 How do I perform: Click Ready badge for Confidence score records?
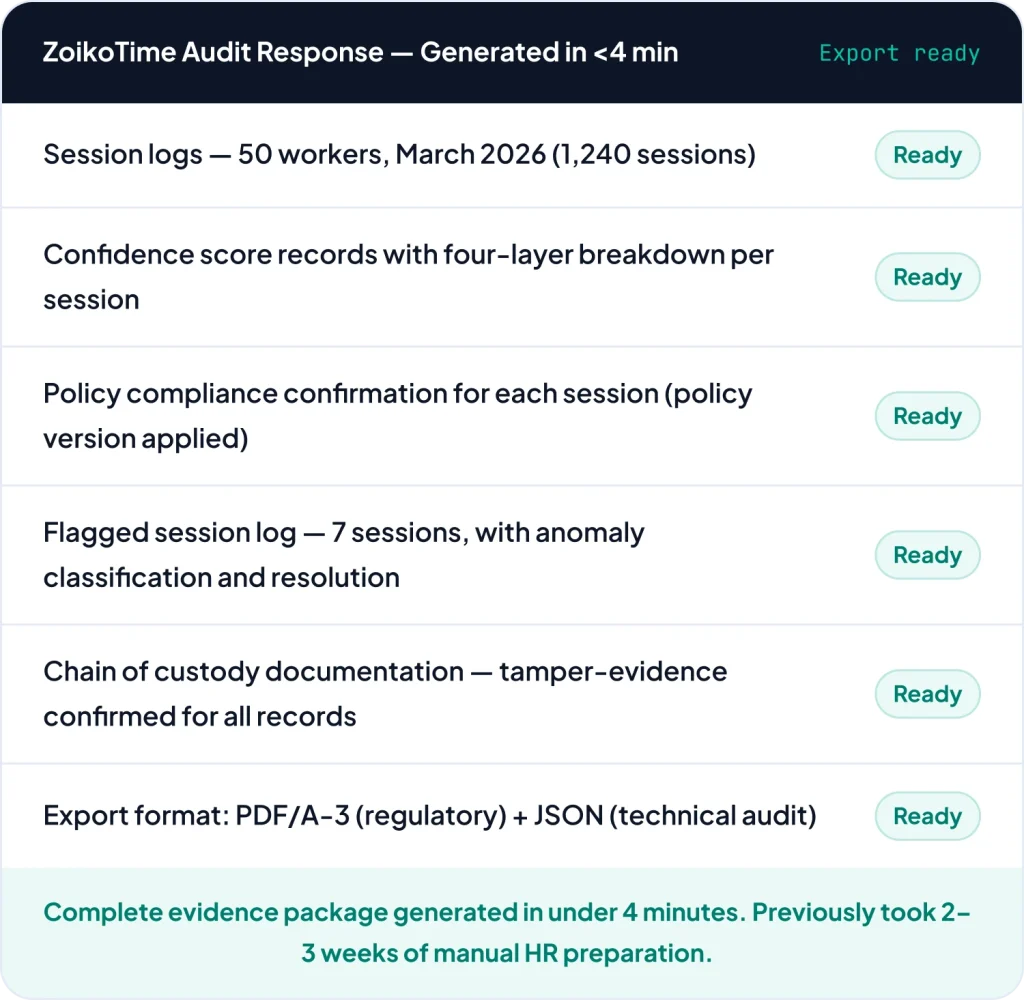pyautogui.click(x=927, y=277)
